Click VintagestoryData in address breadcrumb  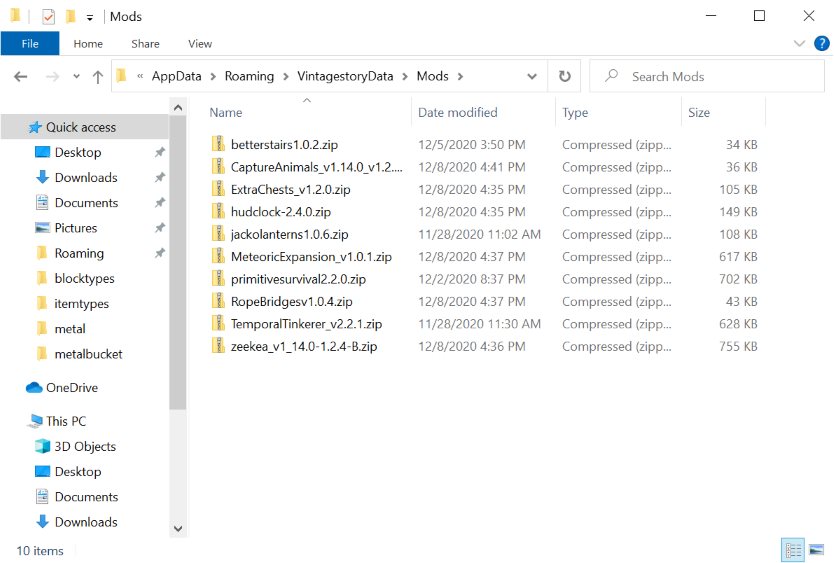pyautogui.click(x=352, y=77)
